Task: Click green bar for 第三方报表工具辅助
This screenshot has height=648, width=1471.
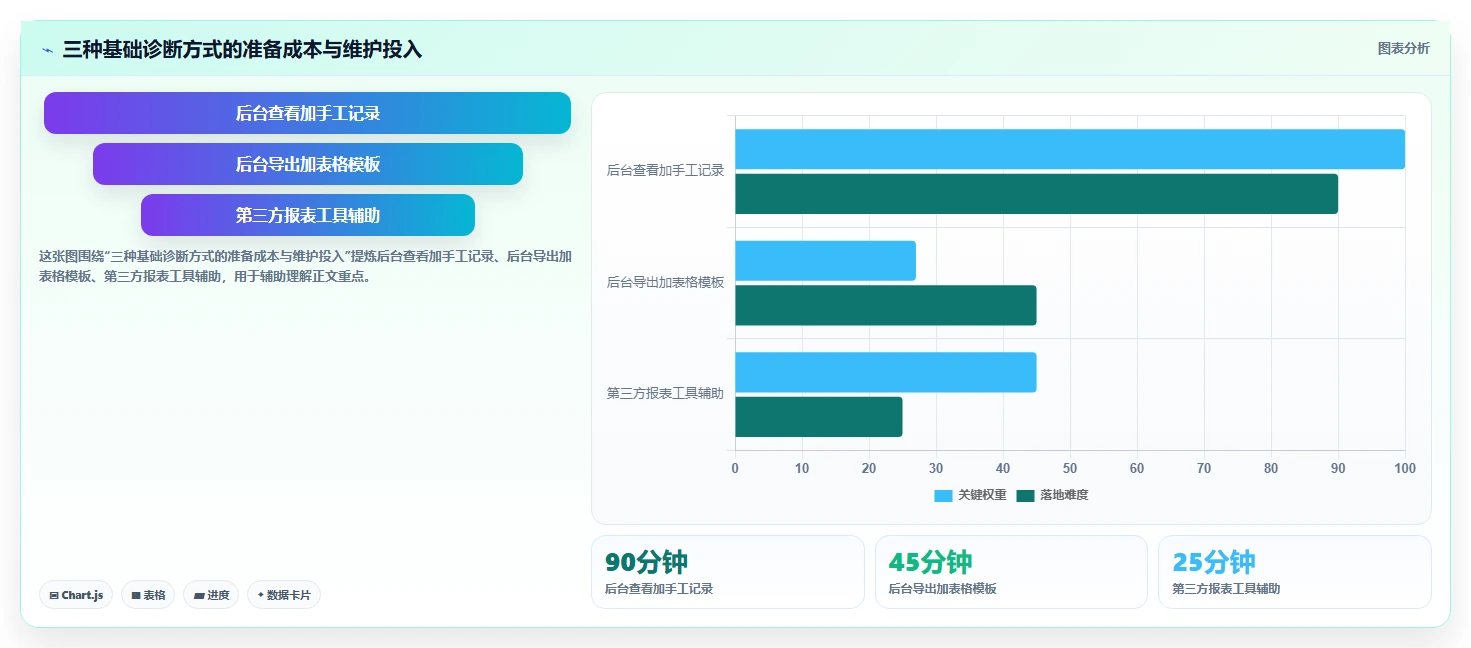Action: point(819,417)
